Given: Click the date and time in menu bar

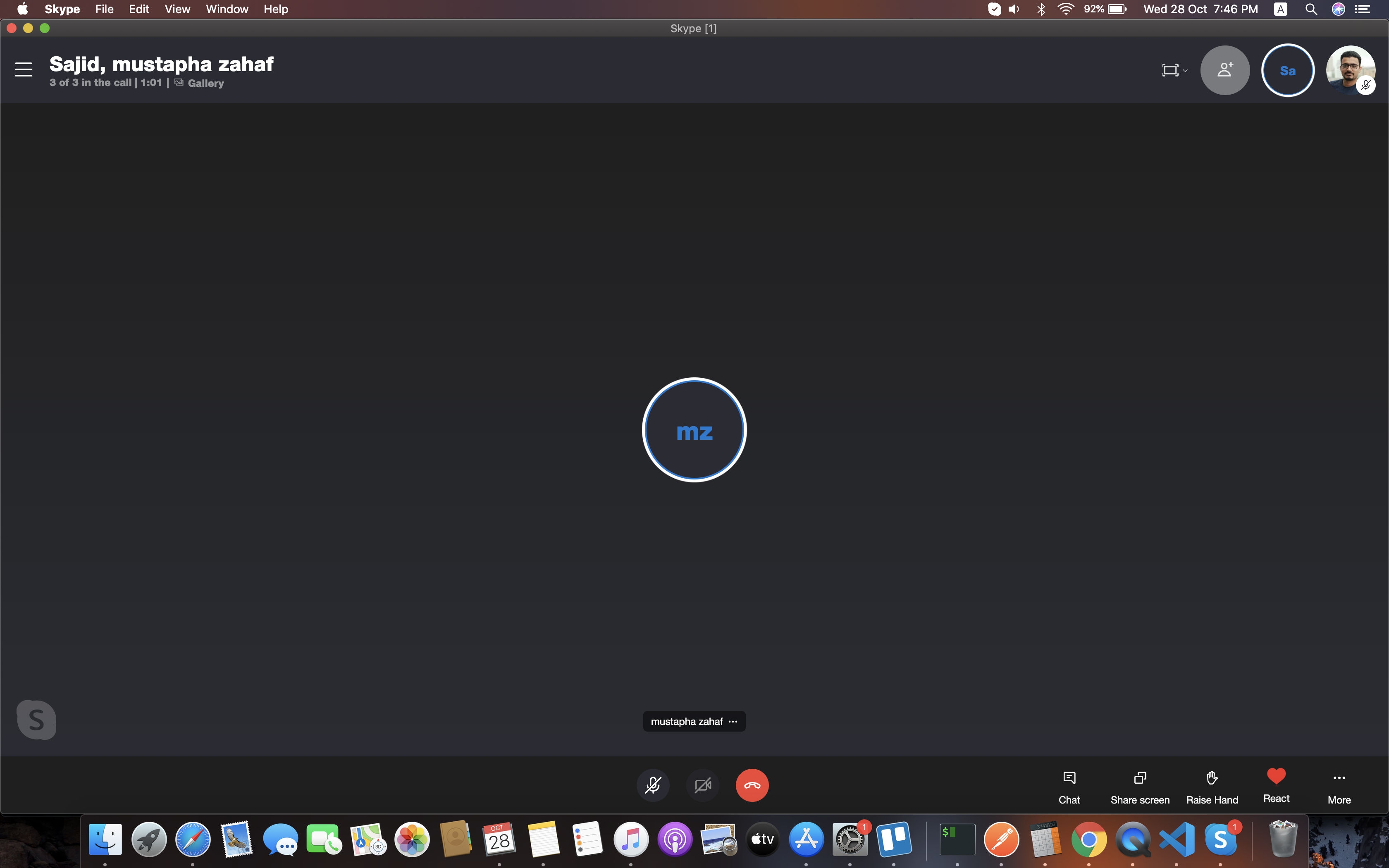Looking at the screenshot, I should [1200, 9].
